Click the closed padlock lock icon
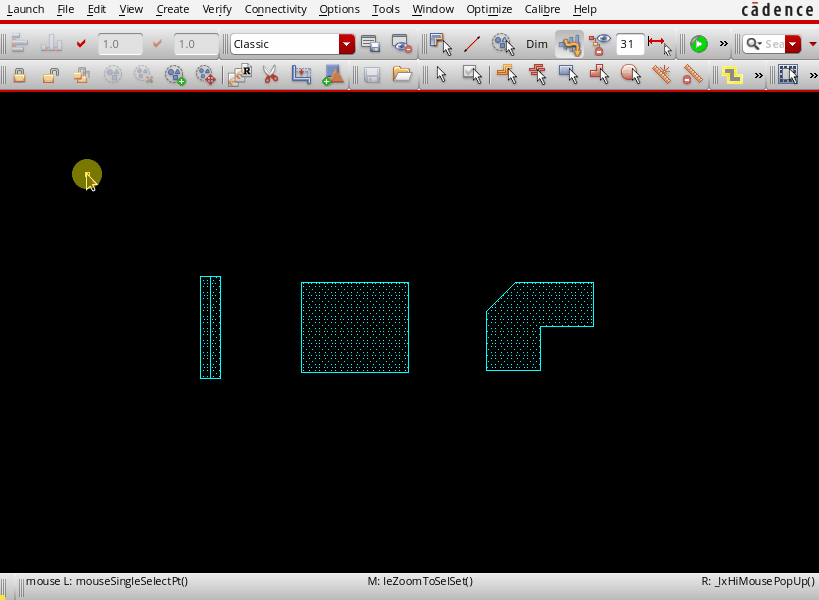This screenshot has height=600, width=819. tap(19, 75)
